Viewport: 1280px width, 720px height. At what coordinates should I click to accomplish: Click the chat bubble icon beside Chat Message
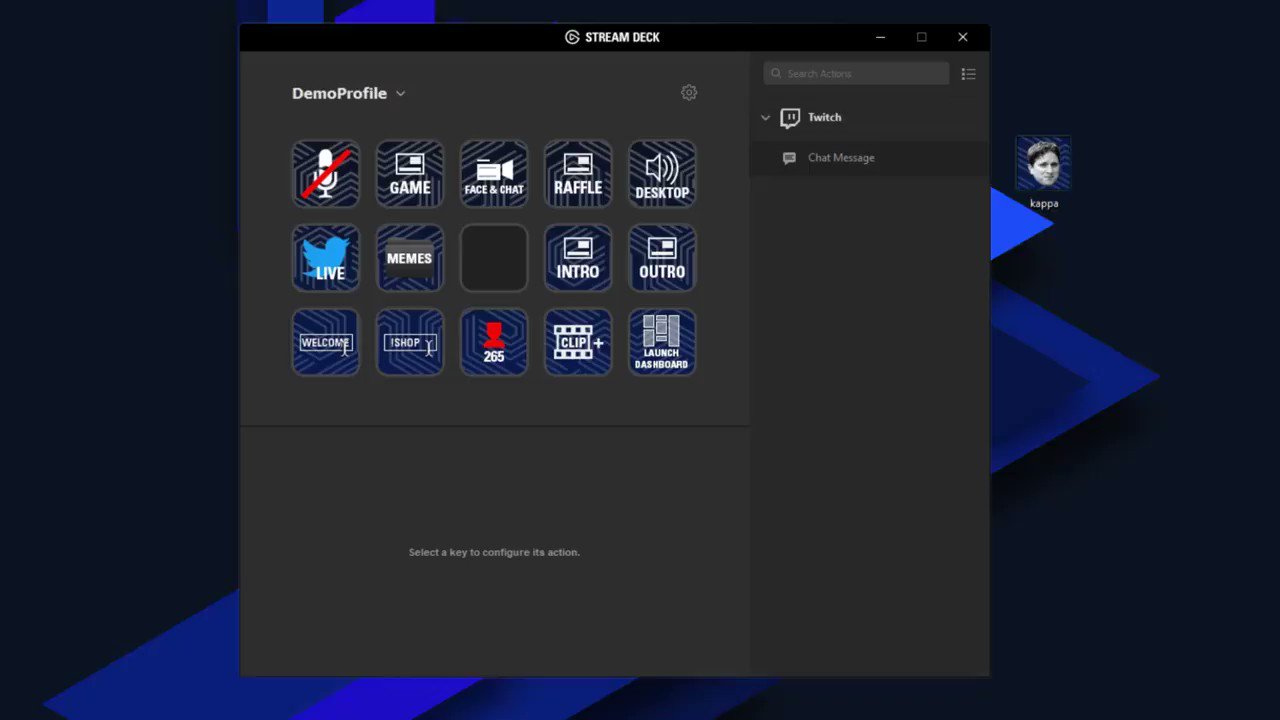click(789, 158)
